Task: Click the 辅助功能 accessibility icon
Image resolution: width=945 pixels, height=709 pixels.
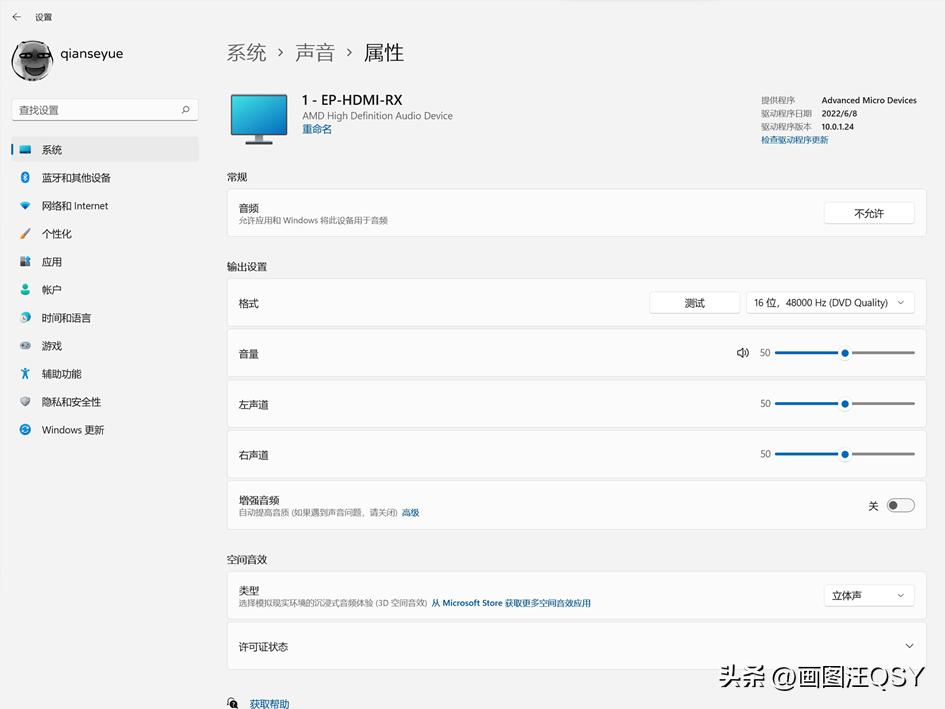Action: [25, 374]
